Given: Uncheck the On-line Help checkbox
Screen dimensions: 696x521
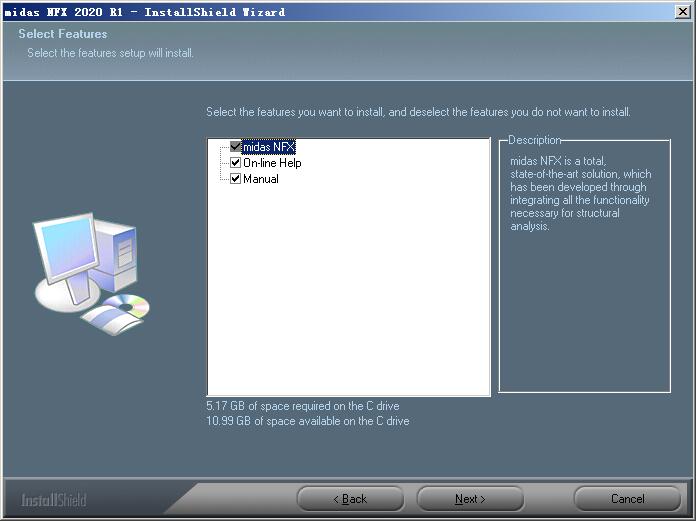Looking at the screenshot, I should point(235,163).
